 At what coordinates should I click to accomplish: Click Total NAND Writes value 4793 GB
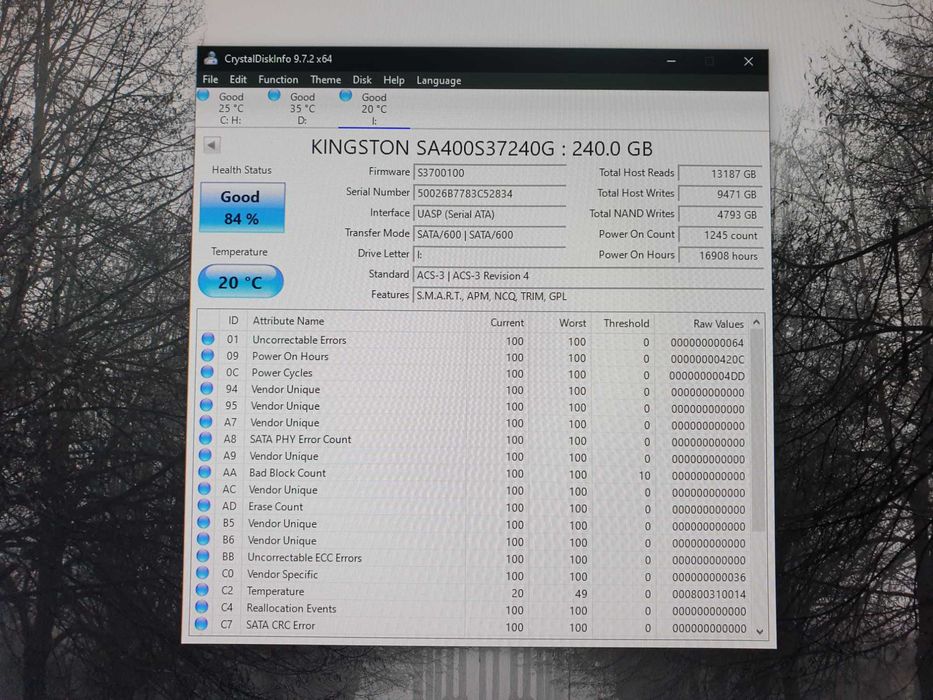click(x=720, y=214)
